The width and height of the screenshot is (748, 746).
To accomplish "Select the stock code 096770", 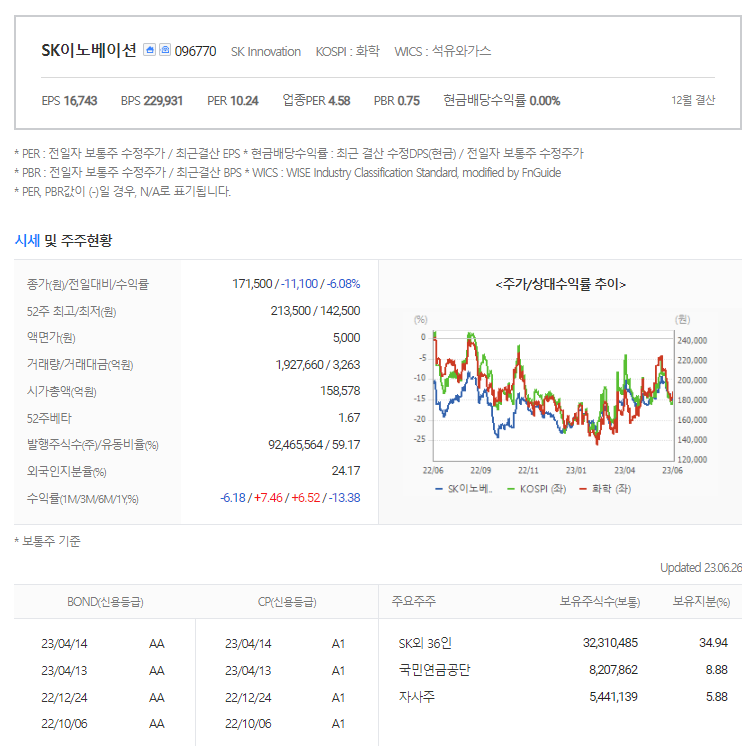I will (x=195, y=51).
